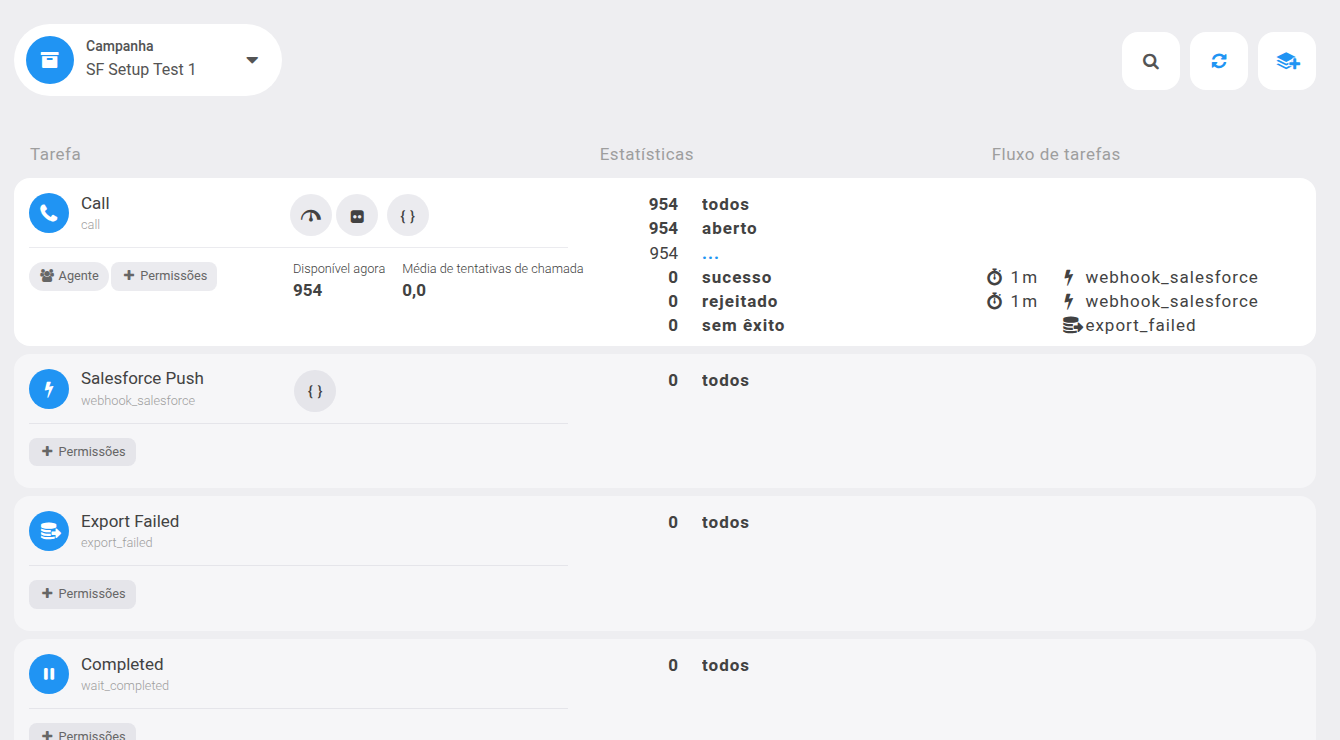Open the Completed task title
Screen dimensions: 1340x740
point(122,664)
